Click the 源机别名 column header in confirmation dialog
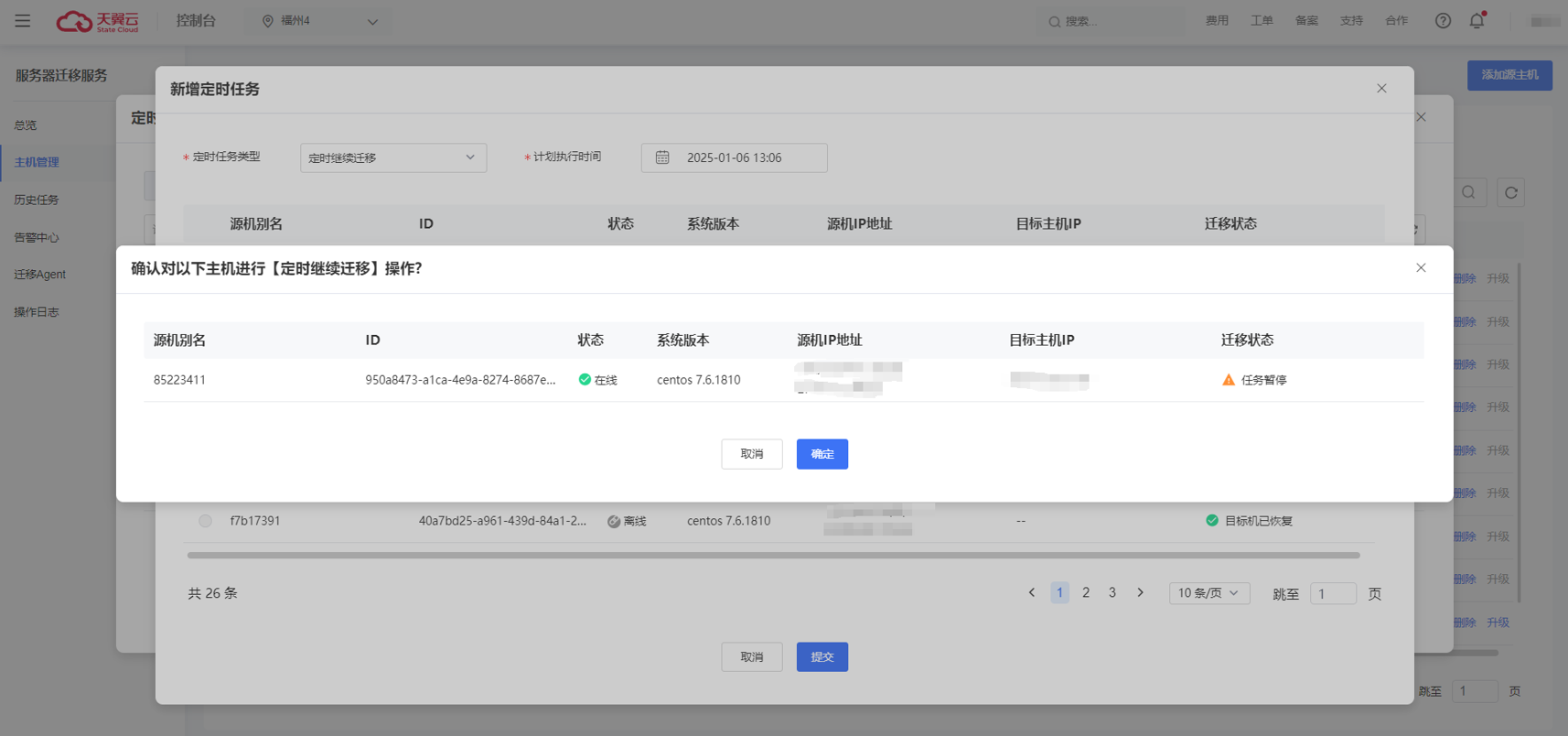Viewport: 1568px width, 736px height. (x=179, y=341)
